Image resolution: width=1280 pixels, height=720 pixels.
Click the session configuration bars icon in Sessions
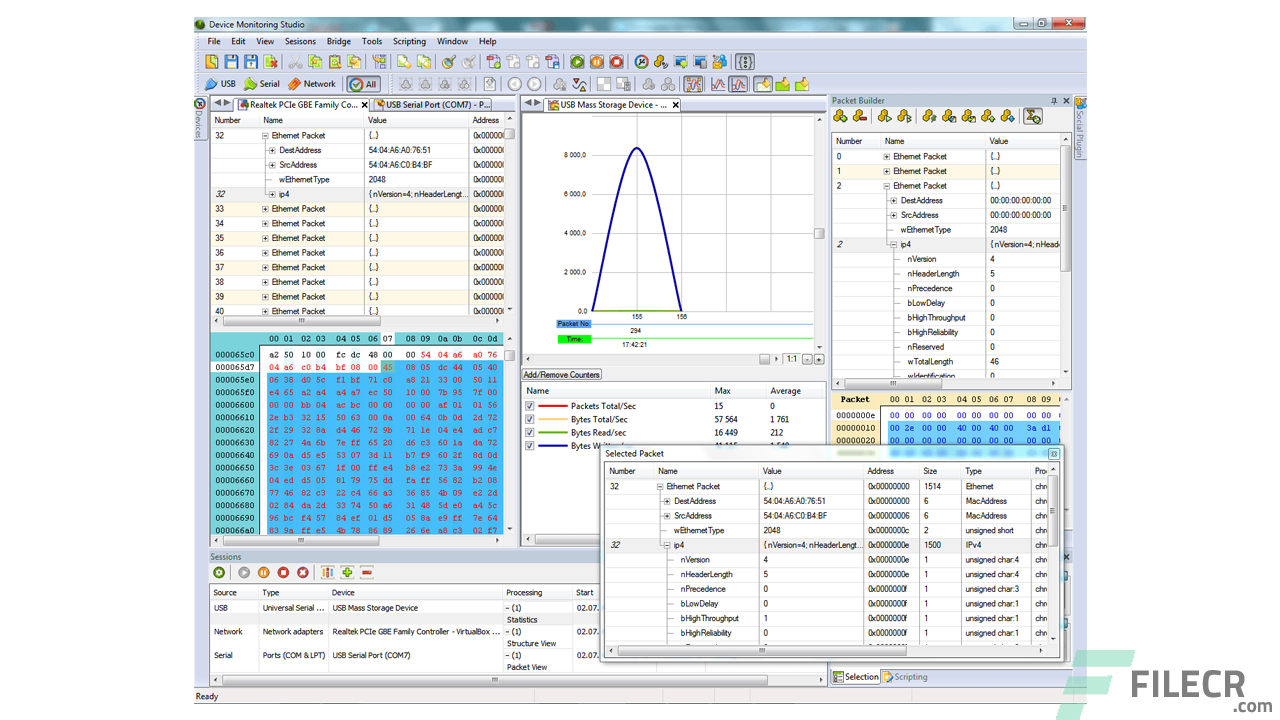327,572
